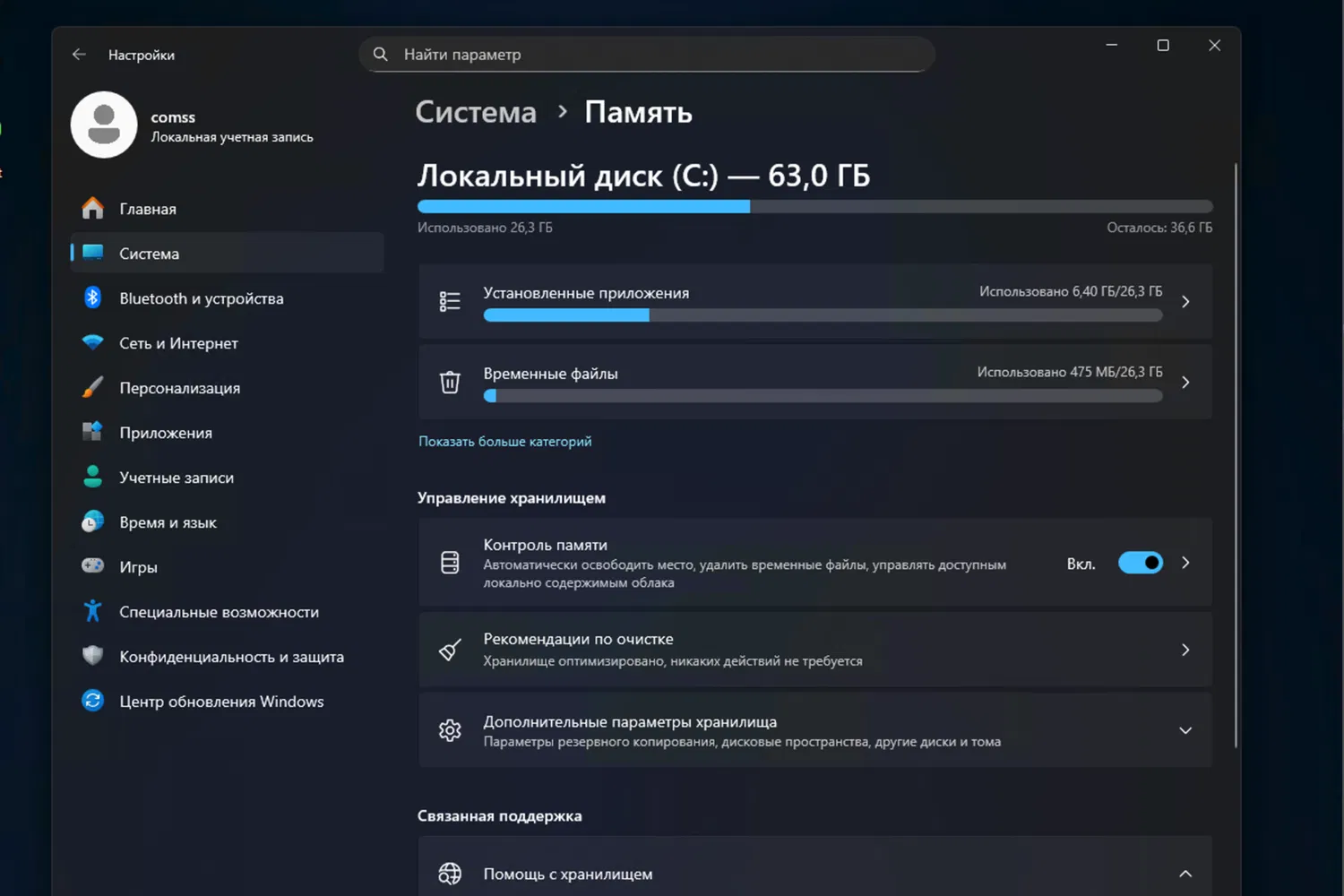Screen dimensions: 1344x896
Task: Open Сеть и Интернет settings
Action: coord(228,343)
